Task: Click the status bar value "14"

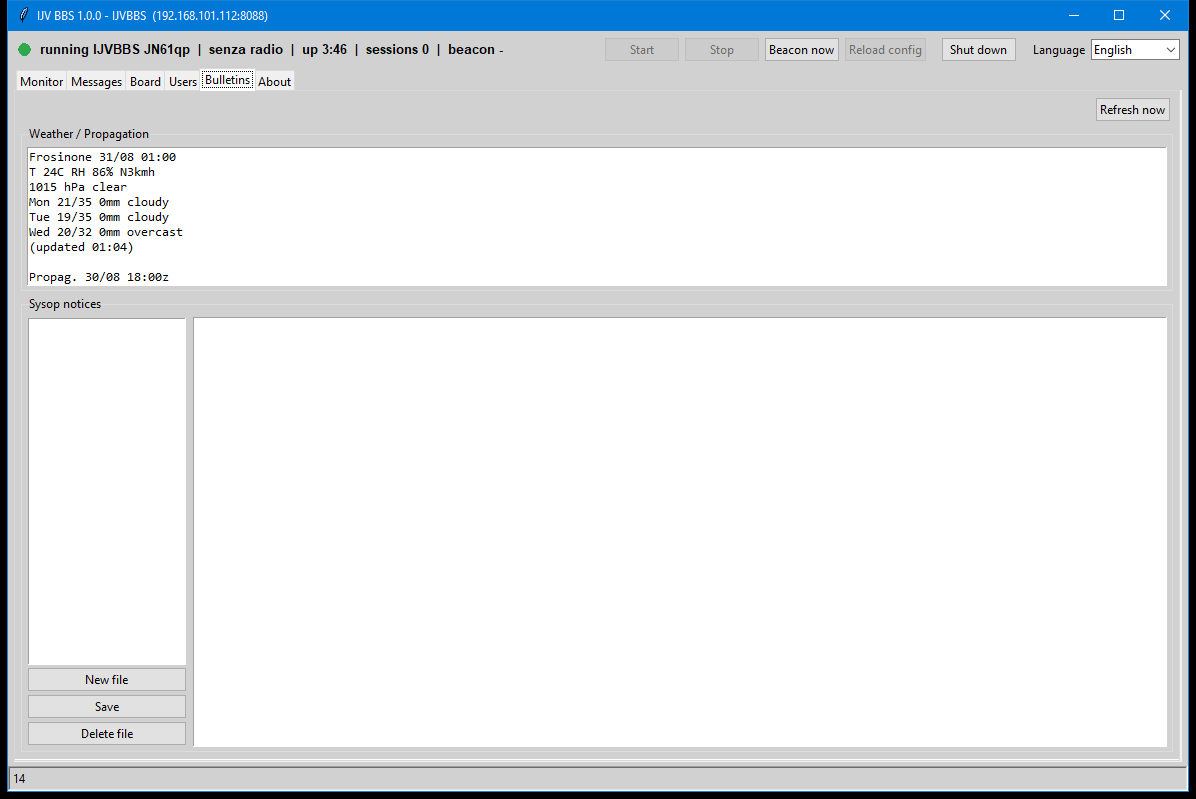Action: pyautogui.click(x=20, y=778)
